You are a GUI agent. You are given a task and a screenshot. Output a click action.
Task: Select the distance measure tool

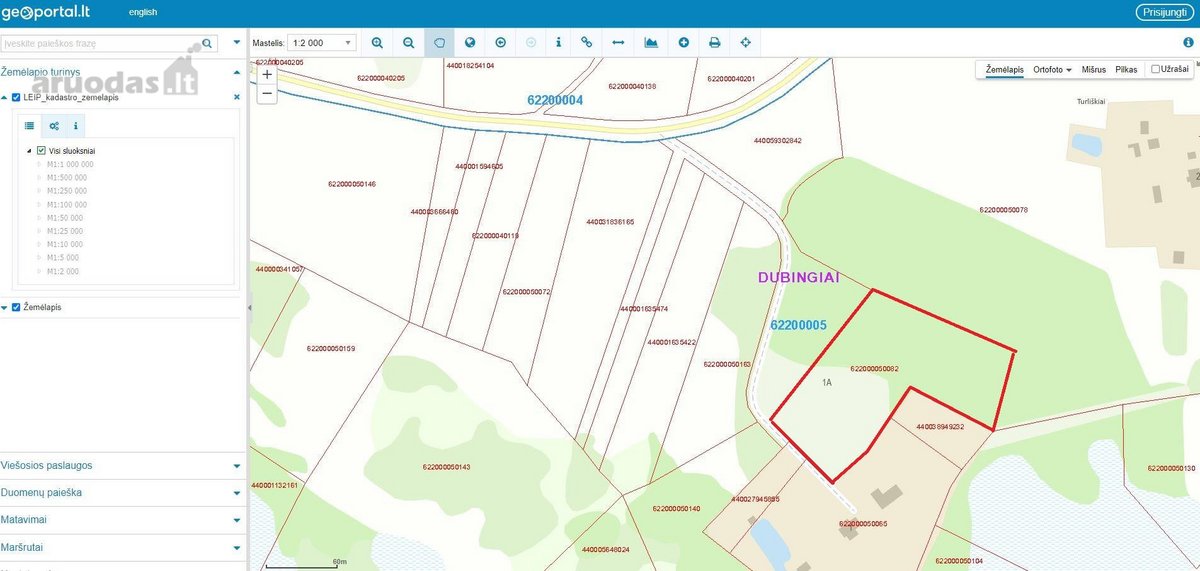pos(618,43)
